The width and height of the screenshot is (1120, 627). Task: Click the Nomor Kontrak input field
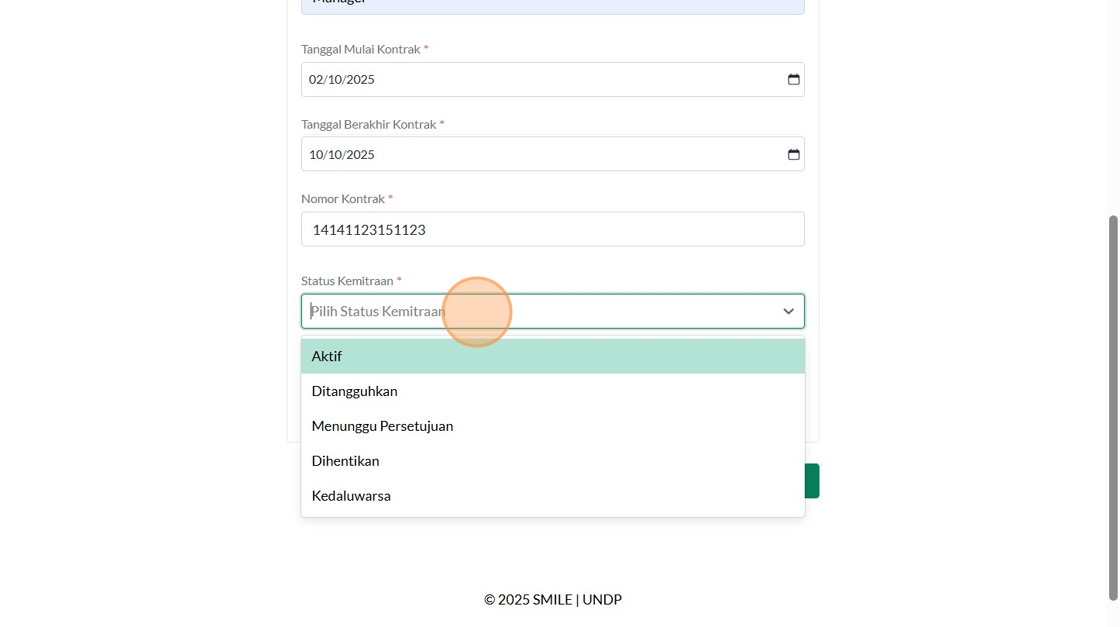[x=552, y=230]
